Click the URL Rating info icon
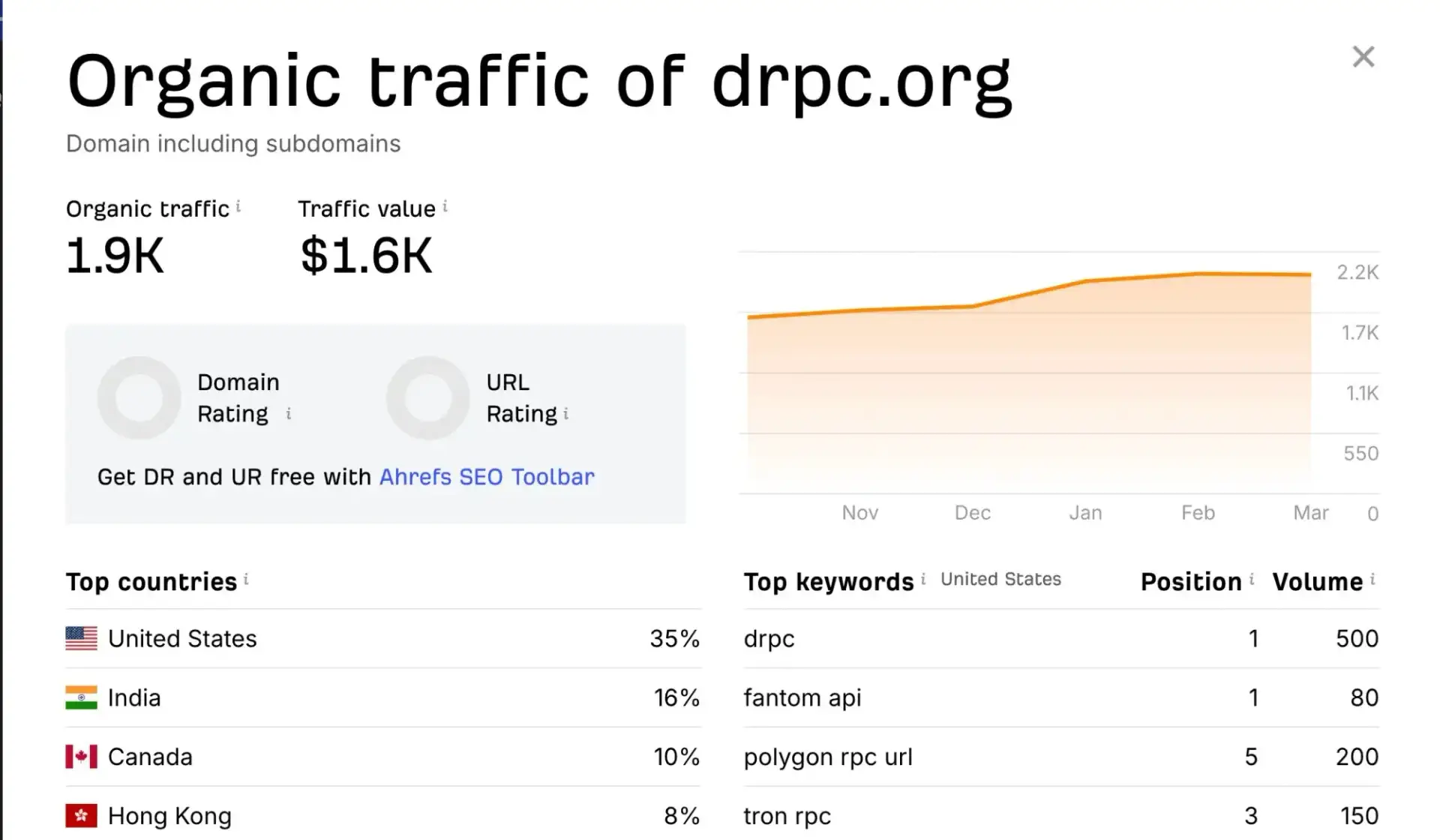Viewport: 1440px width, 840px height. click(567, 415)
